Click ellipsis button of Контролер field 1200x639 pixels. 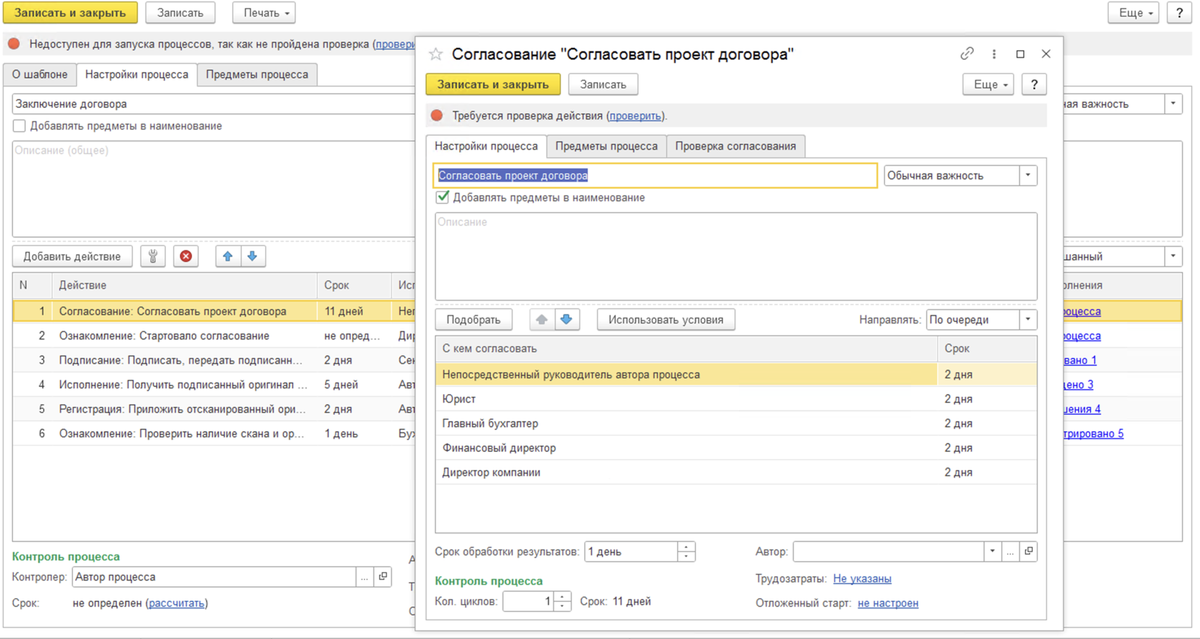[365, 577]
